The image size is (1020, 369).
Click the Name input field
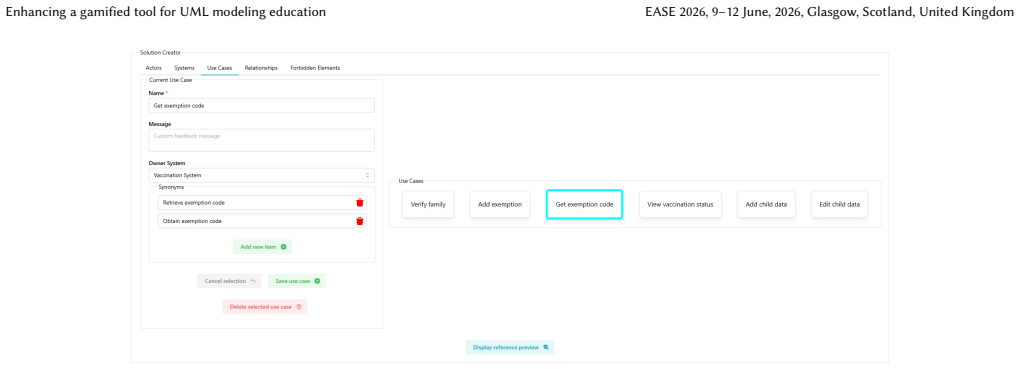pos(262,105)
